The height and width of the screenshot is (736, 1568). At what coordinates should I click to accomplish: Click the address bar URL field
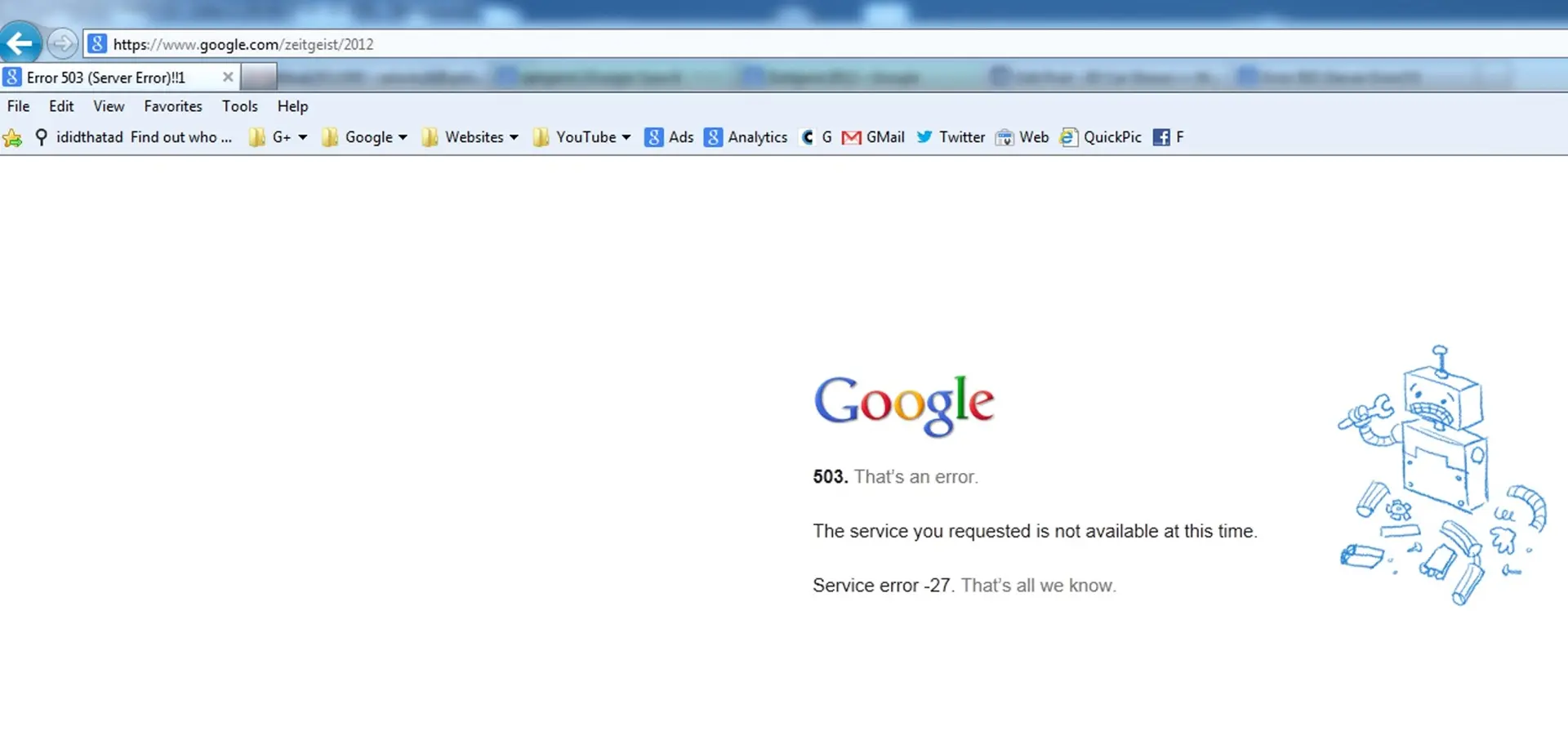(825, 44)
